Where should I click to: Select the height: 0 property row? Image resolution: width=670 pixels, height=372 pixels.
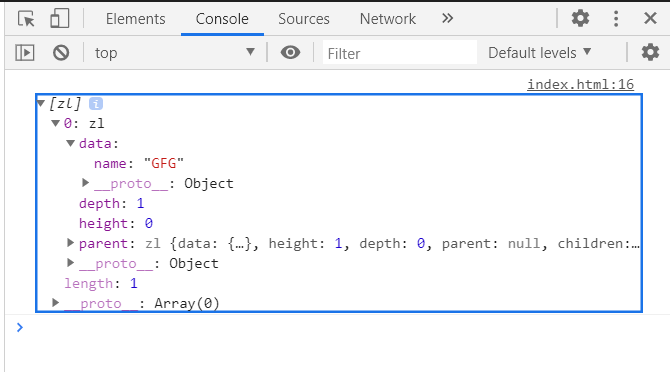coord(116,223)
